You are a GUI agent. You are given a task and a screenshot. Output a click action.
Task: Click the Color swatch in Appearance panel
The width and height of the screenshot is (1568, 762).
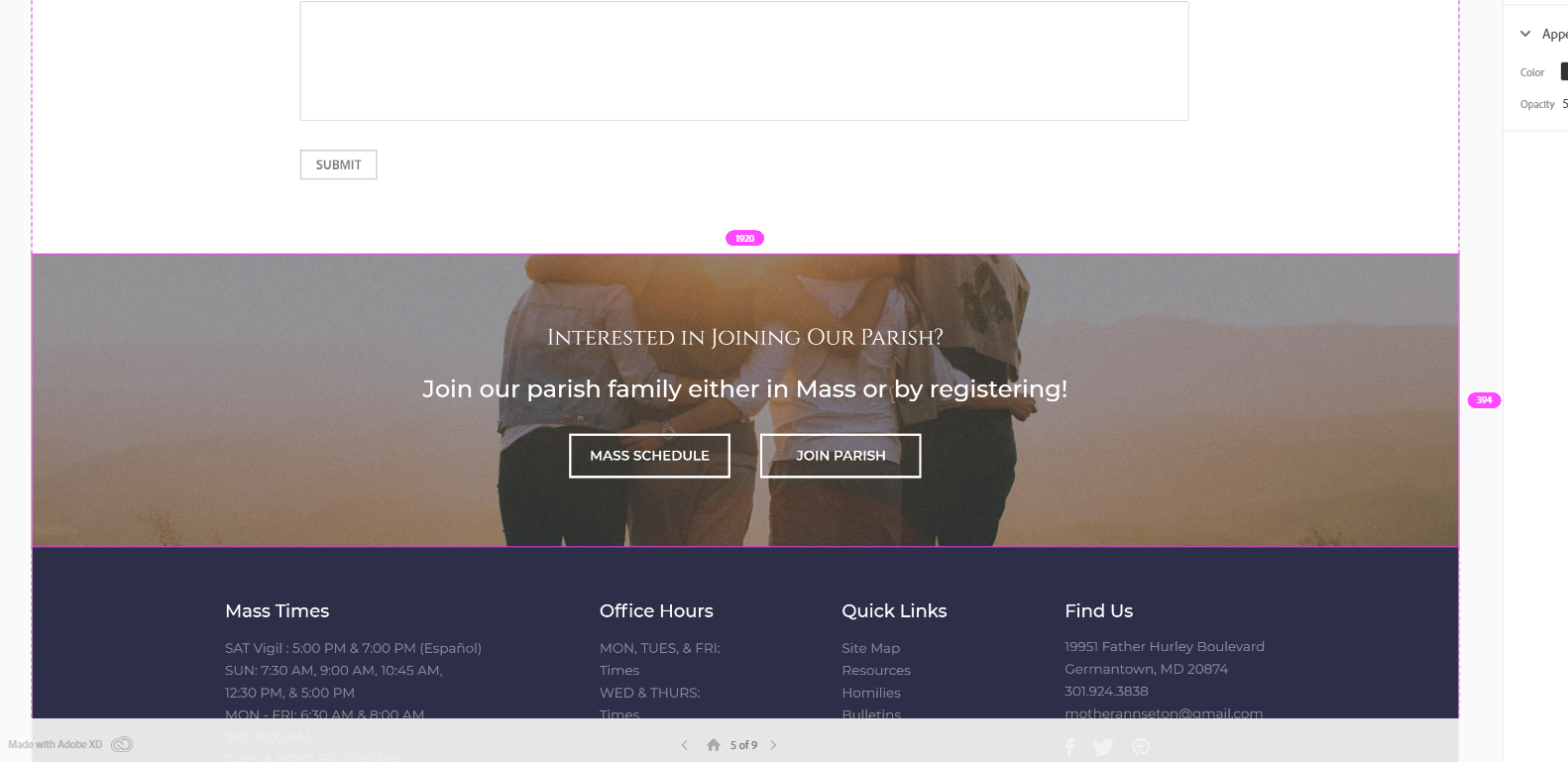1564,71
